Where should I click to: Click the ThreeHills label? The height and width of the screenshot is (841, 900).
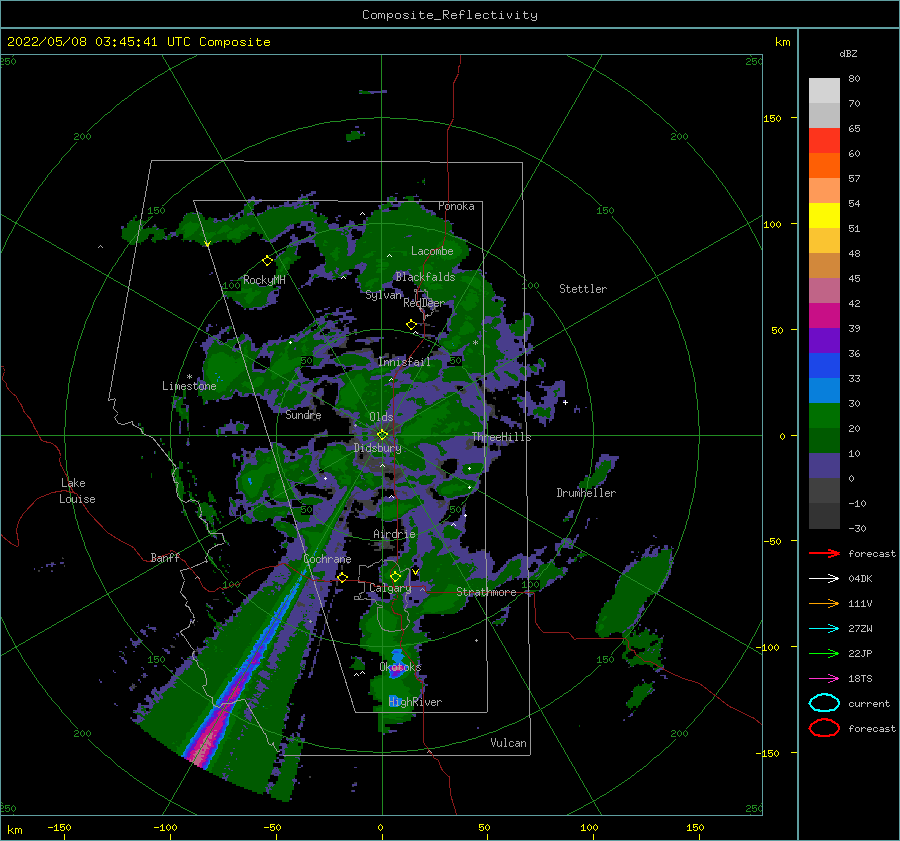click(x=502, y=437)
